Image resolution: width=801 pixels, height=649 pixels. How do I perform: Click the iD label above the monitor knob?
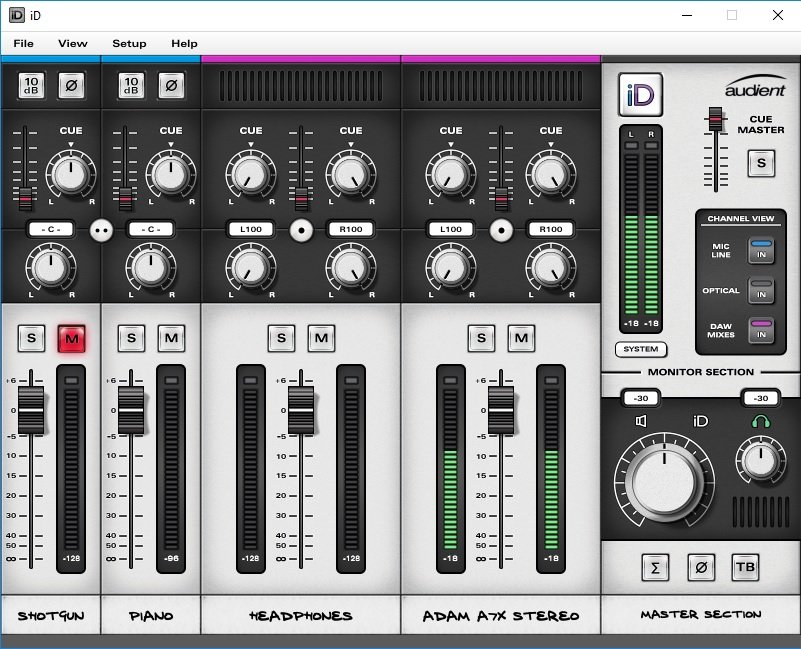pos(700,421)
